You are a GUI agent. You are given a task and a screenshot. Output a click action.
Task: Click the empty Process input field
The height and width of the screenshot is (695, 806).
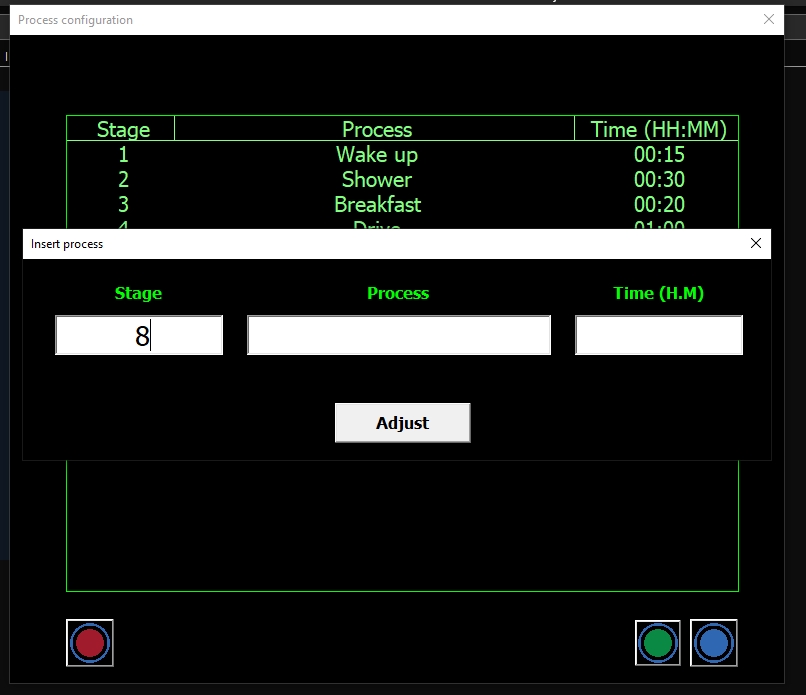pos(399,335)
